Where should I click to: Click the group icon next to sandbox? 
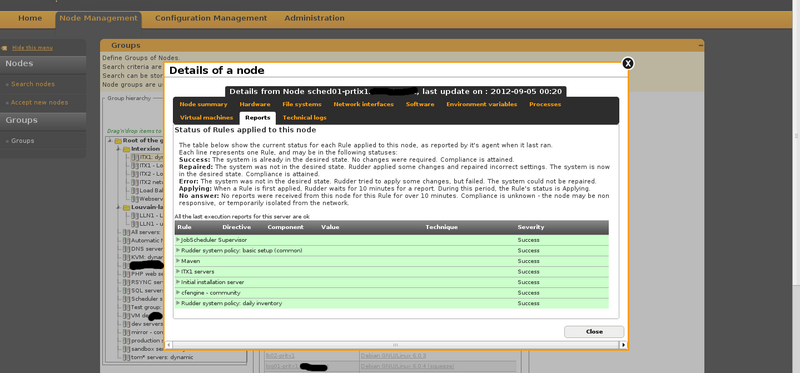tap(127, 349)
